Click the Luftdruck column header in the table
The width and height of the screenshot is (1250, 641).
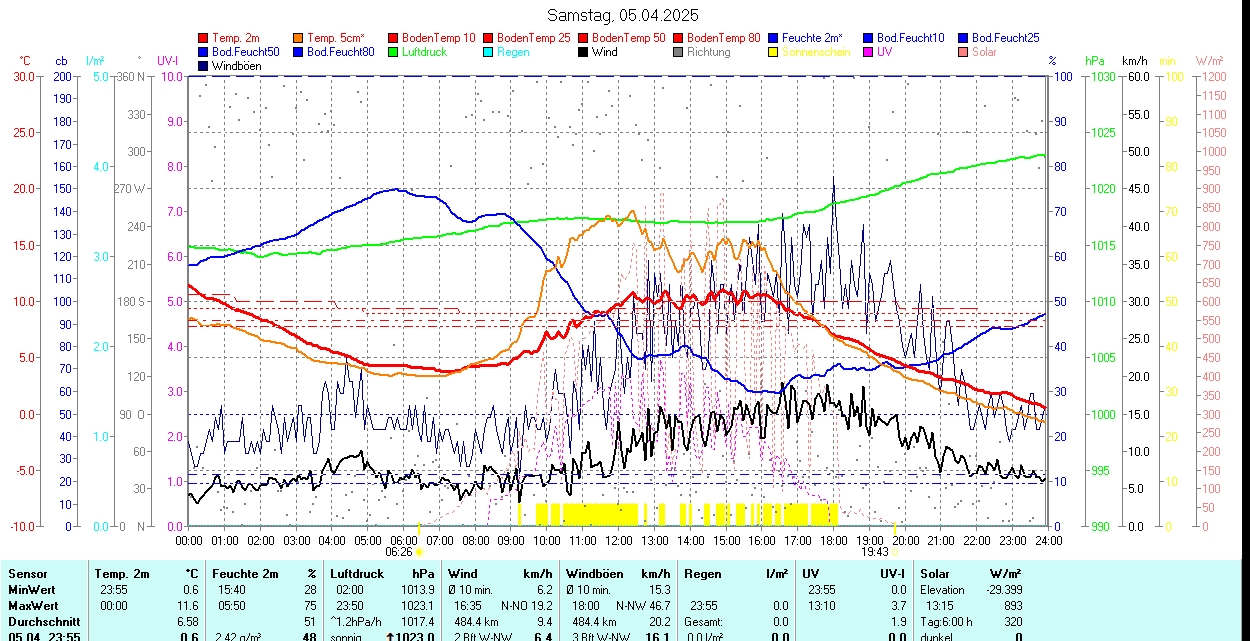click(x=356, y=574)
